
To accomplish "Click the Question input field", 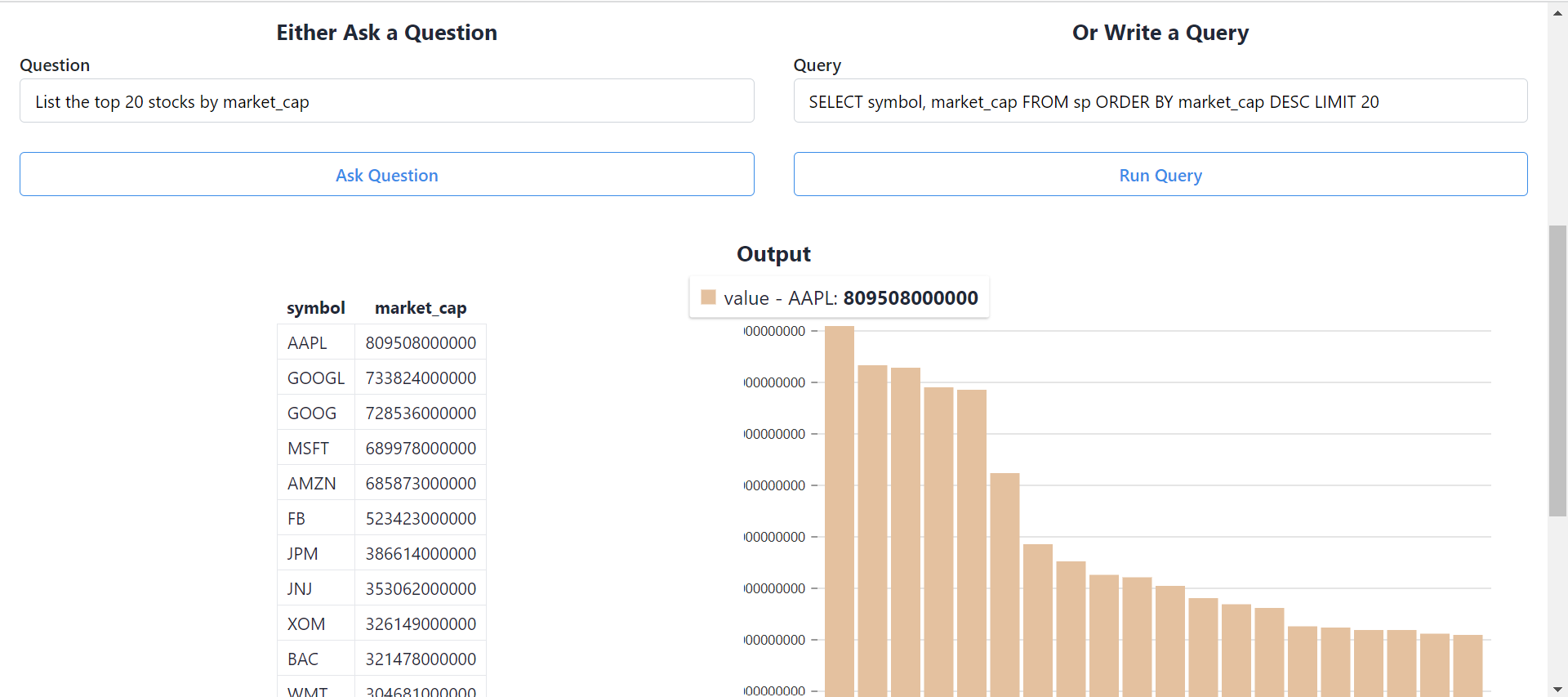I will (386, 101).
